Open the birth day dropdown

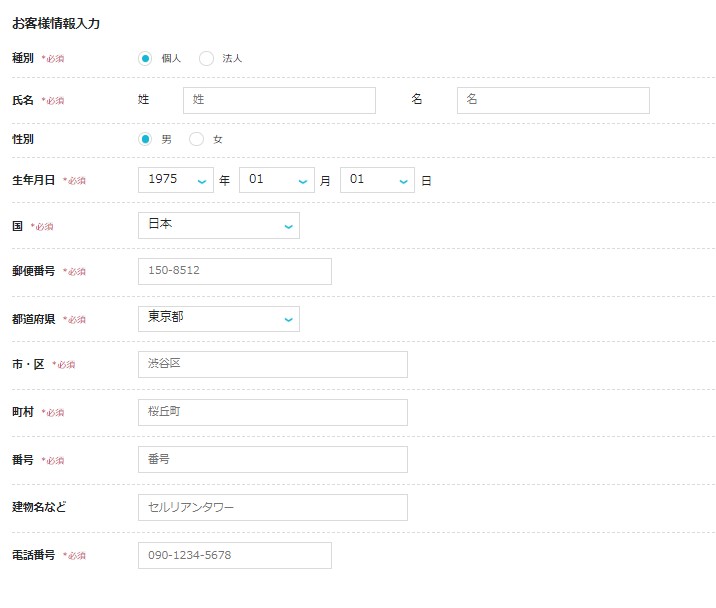[377, 180]
